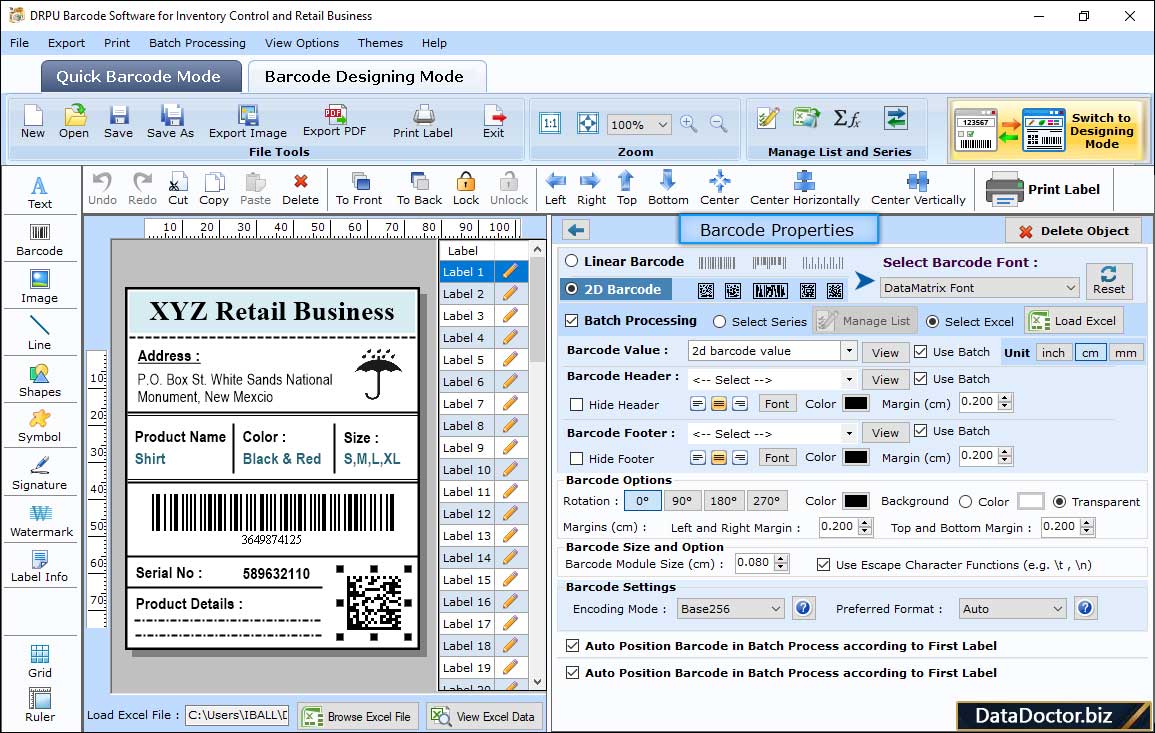Click Center Horizontally alignment icon
Viewport: 1155px width, 733px height.
point(804,189)
